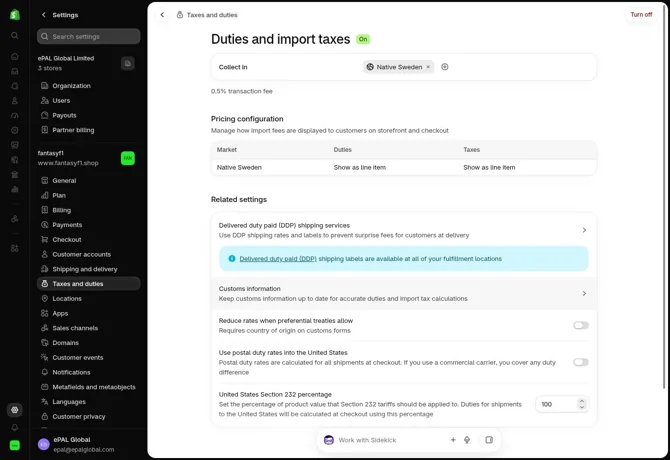The height and width of the screenshot is (460, 670).
Task: Click the Sidekick avatar icon
Action: pyautogui.click(x=329, y=440)
